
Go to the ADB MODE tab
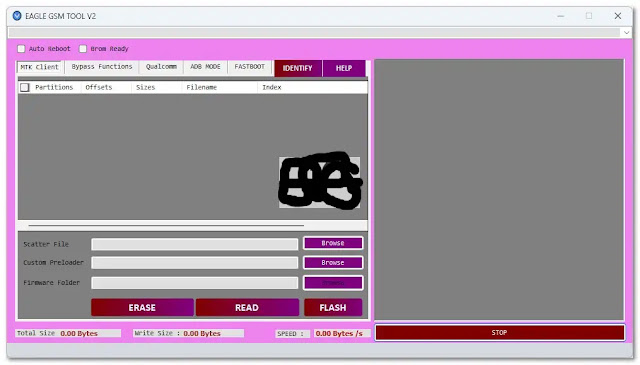point(205,67)
